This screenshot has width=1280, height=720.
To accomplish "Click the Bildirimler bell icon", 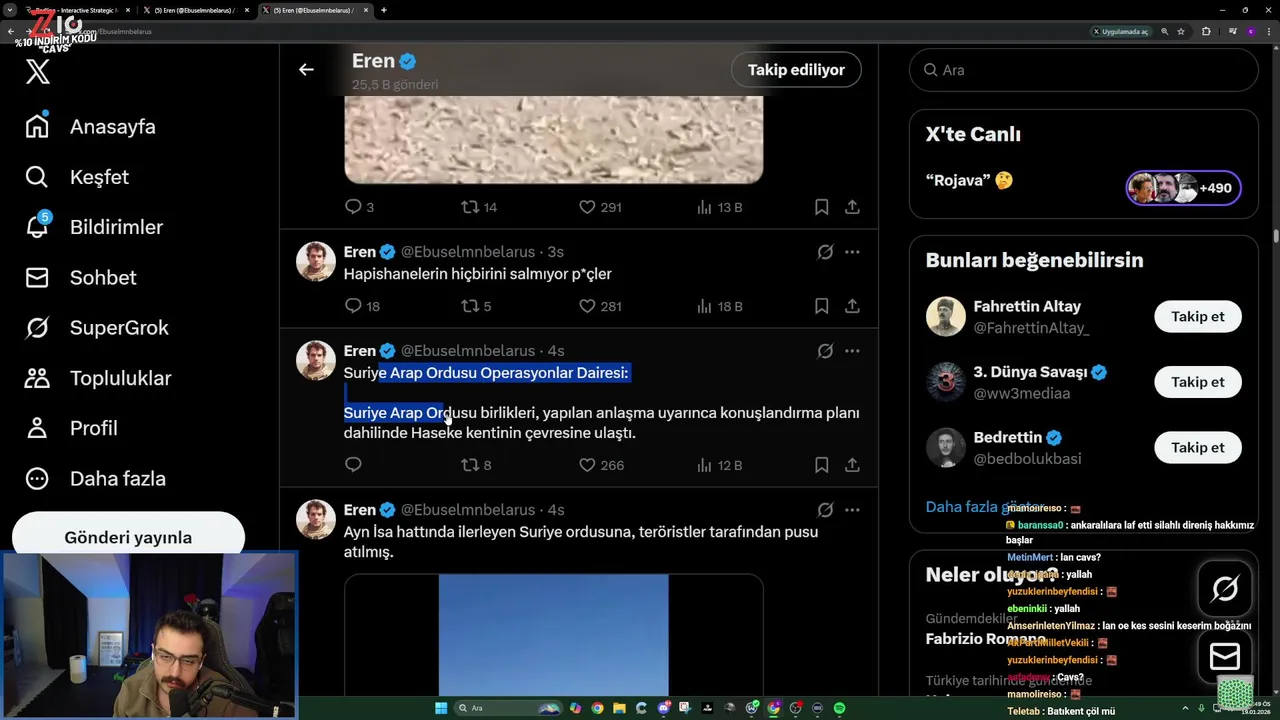I will click(37, 227).
